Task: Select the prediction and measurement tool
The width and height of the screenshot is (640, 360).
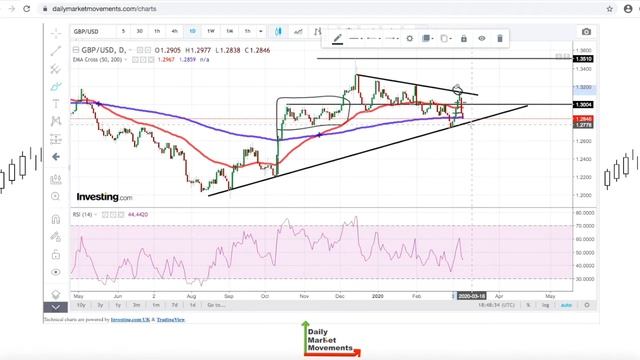Action: pos(56,139)
